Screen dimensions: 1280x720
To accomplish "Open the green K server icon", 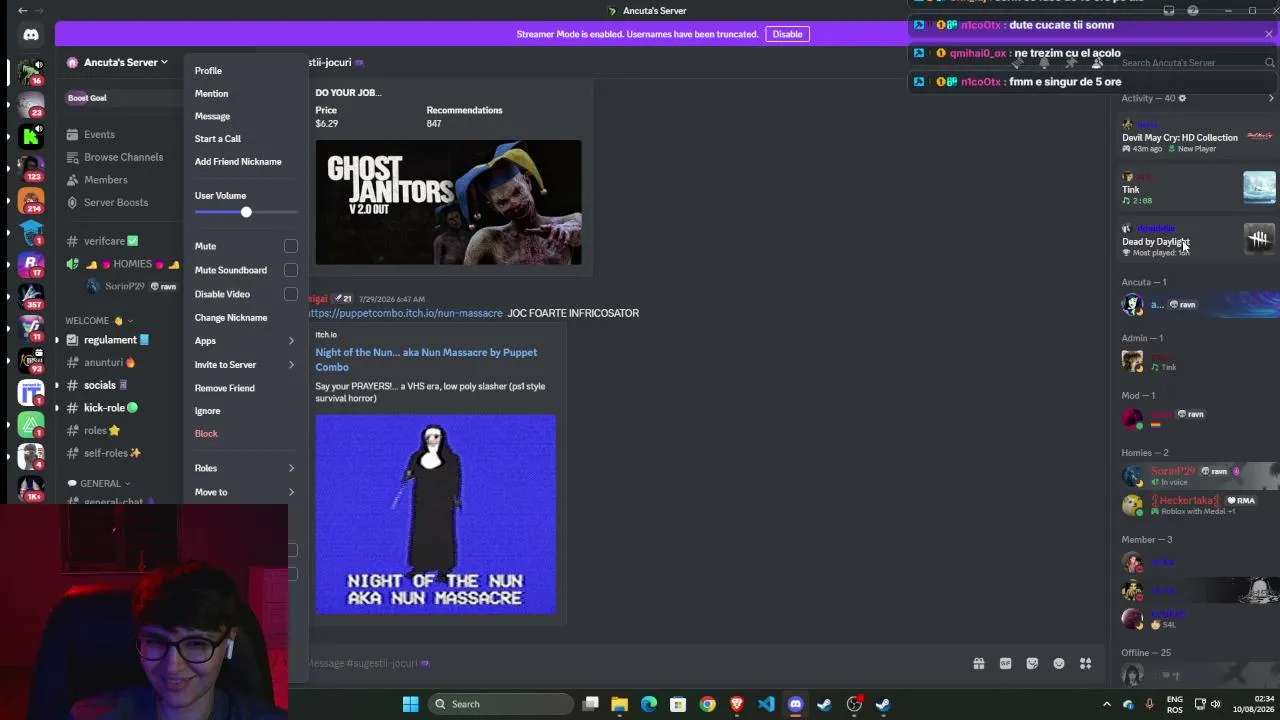I will pyautogui.click(x=31, y=136).
